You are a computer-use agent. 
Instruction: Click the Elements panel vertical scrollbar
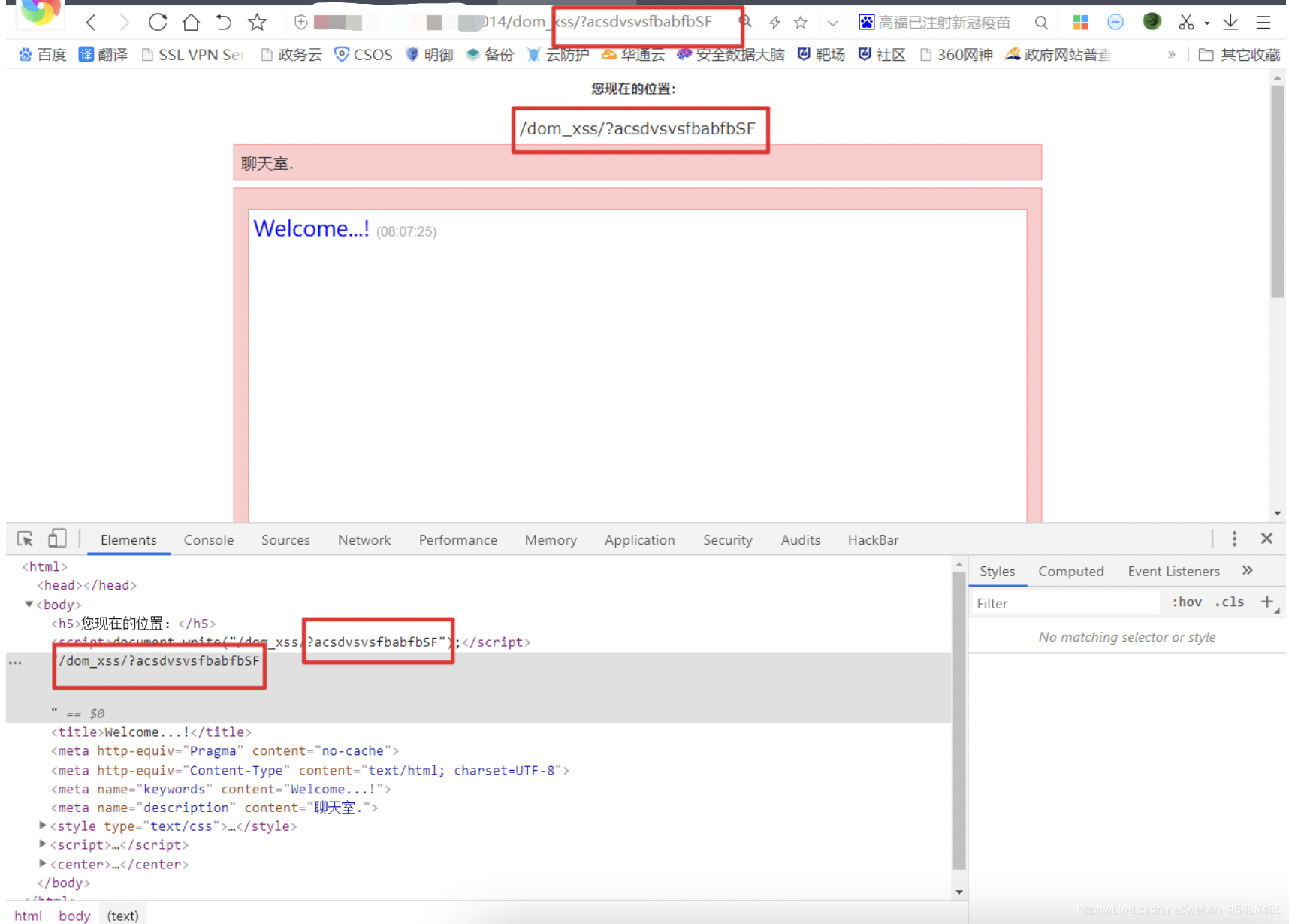(959, 721)
